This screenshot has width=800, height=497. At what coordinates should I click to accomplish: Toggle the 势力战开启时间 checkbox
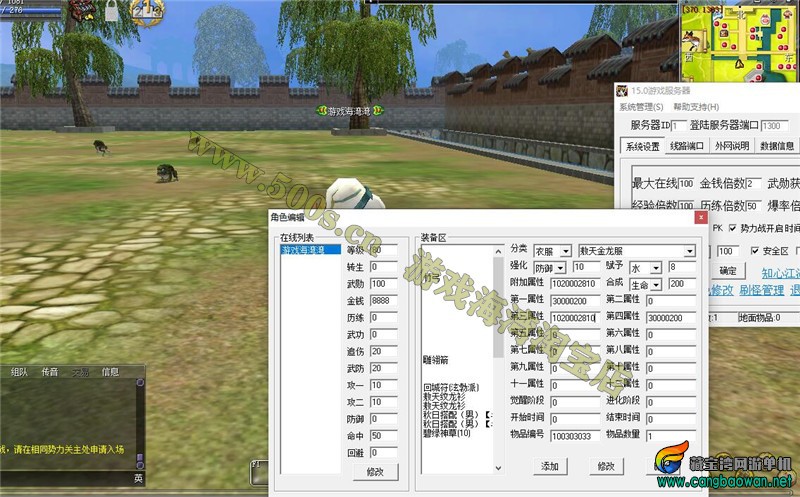coord(732,228)
